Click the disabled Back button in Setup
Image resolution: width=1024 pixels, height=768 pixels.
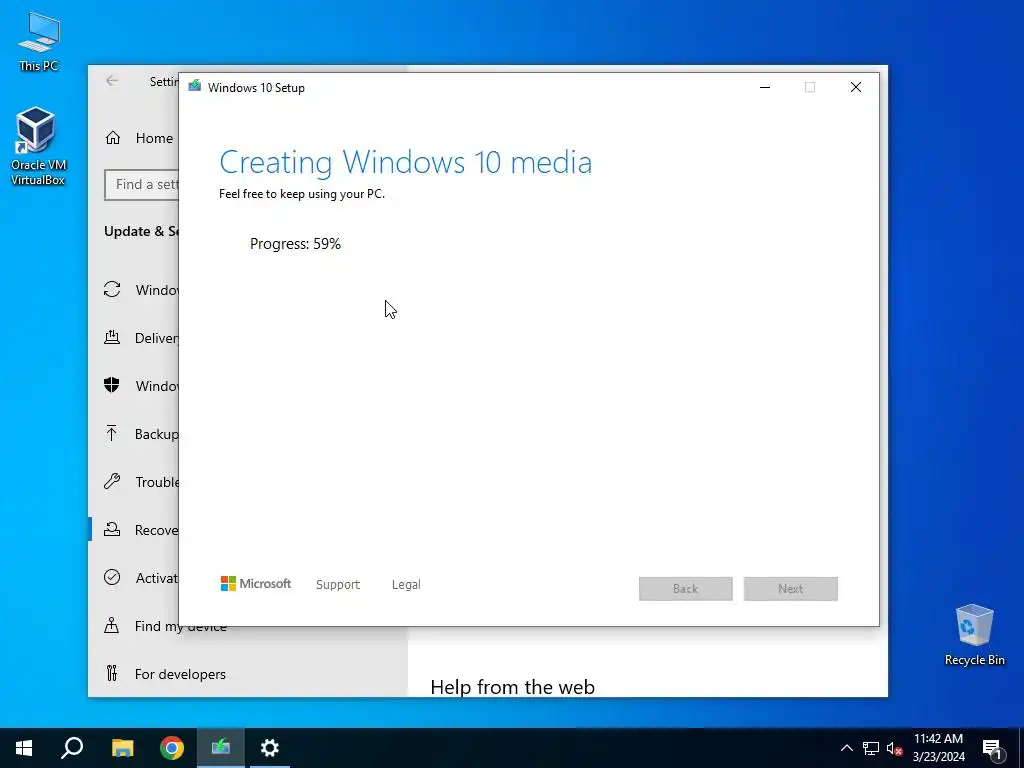point(686,588)
